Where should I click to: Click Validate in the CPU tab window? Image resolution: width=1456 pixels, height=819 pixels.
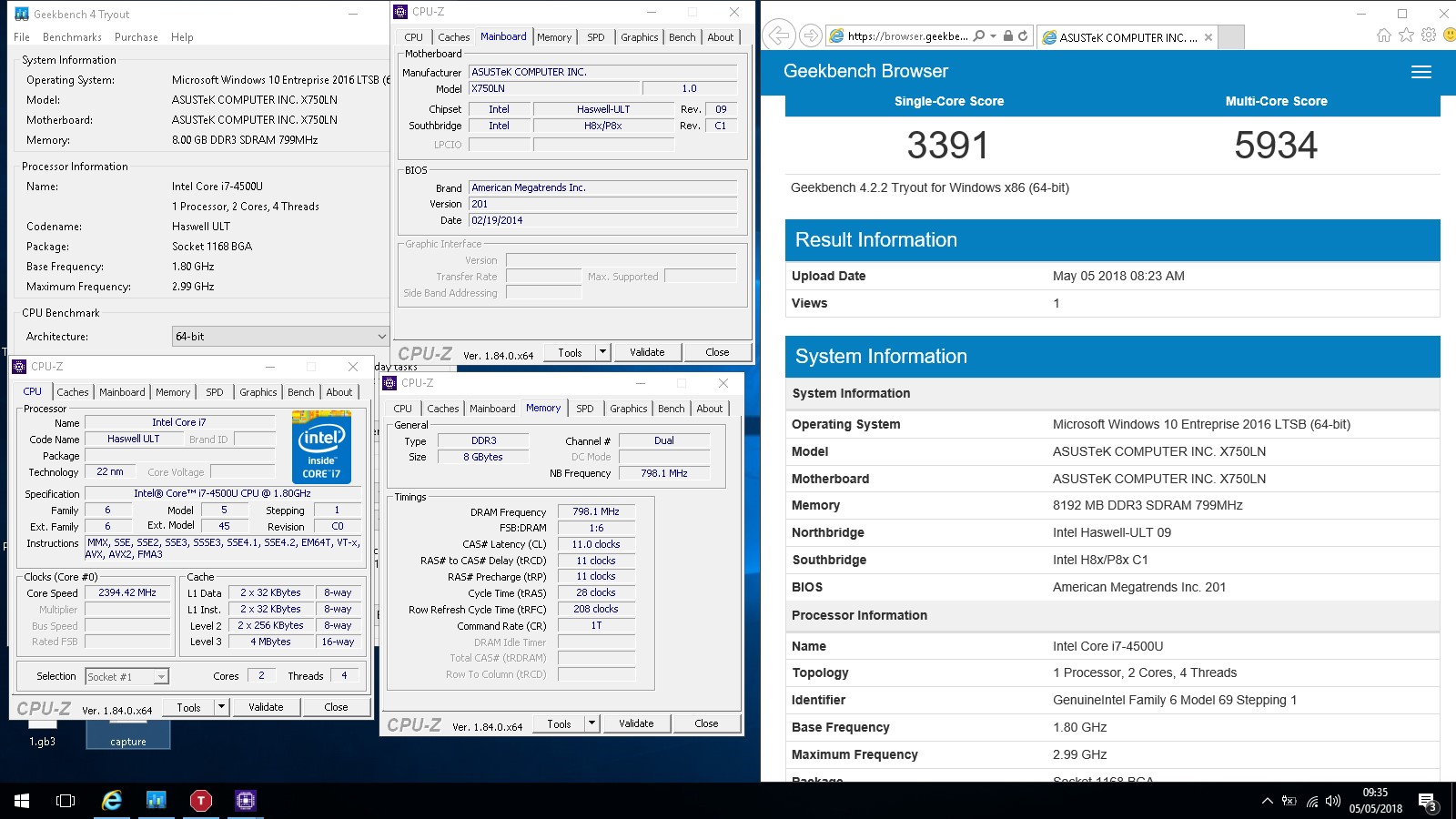[266, 707]
